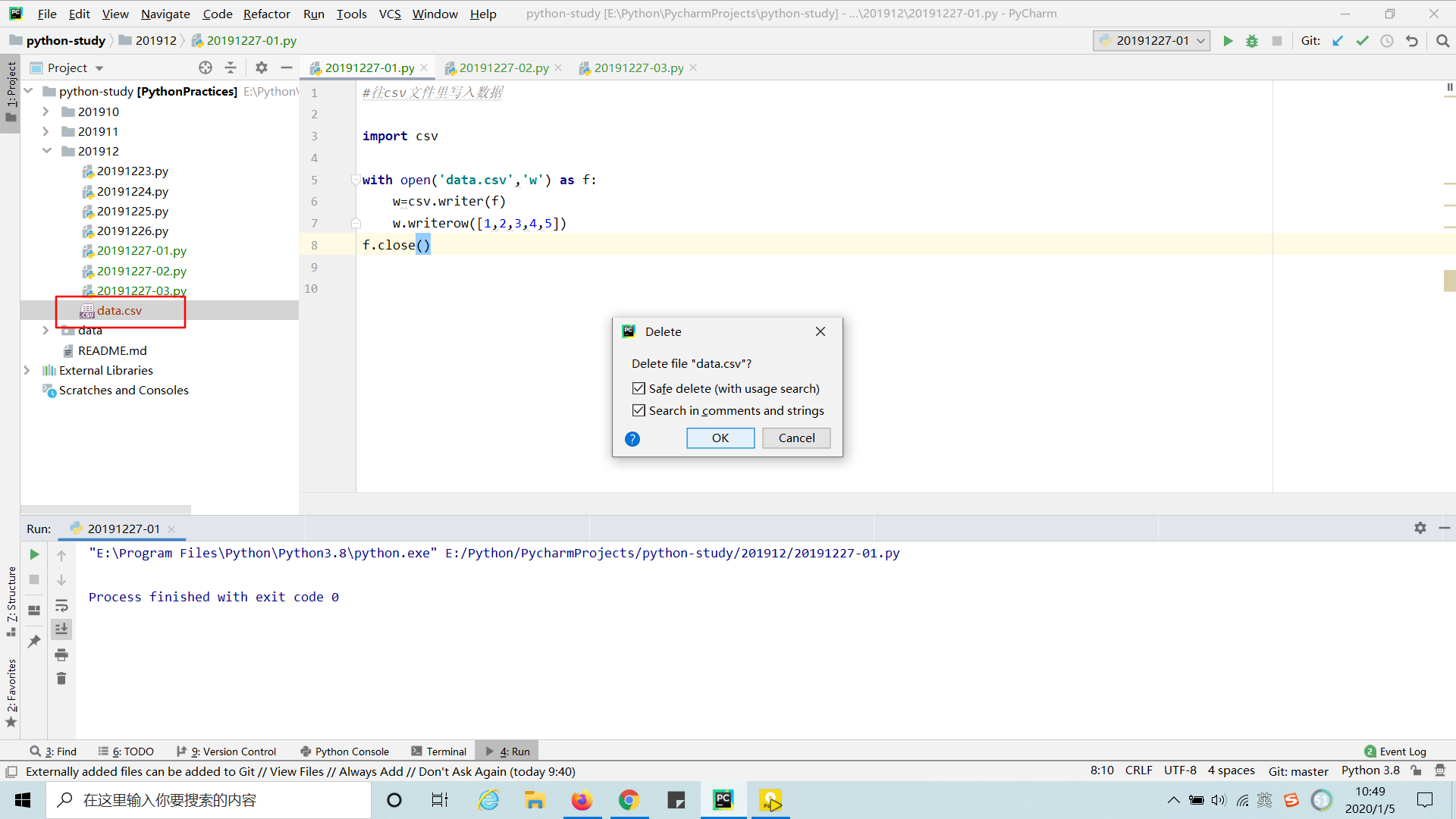Click CRLF line separator indicator
The width and height of the screenshot is (1456, 819).
(x=1138, y=770)
